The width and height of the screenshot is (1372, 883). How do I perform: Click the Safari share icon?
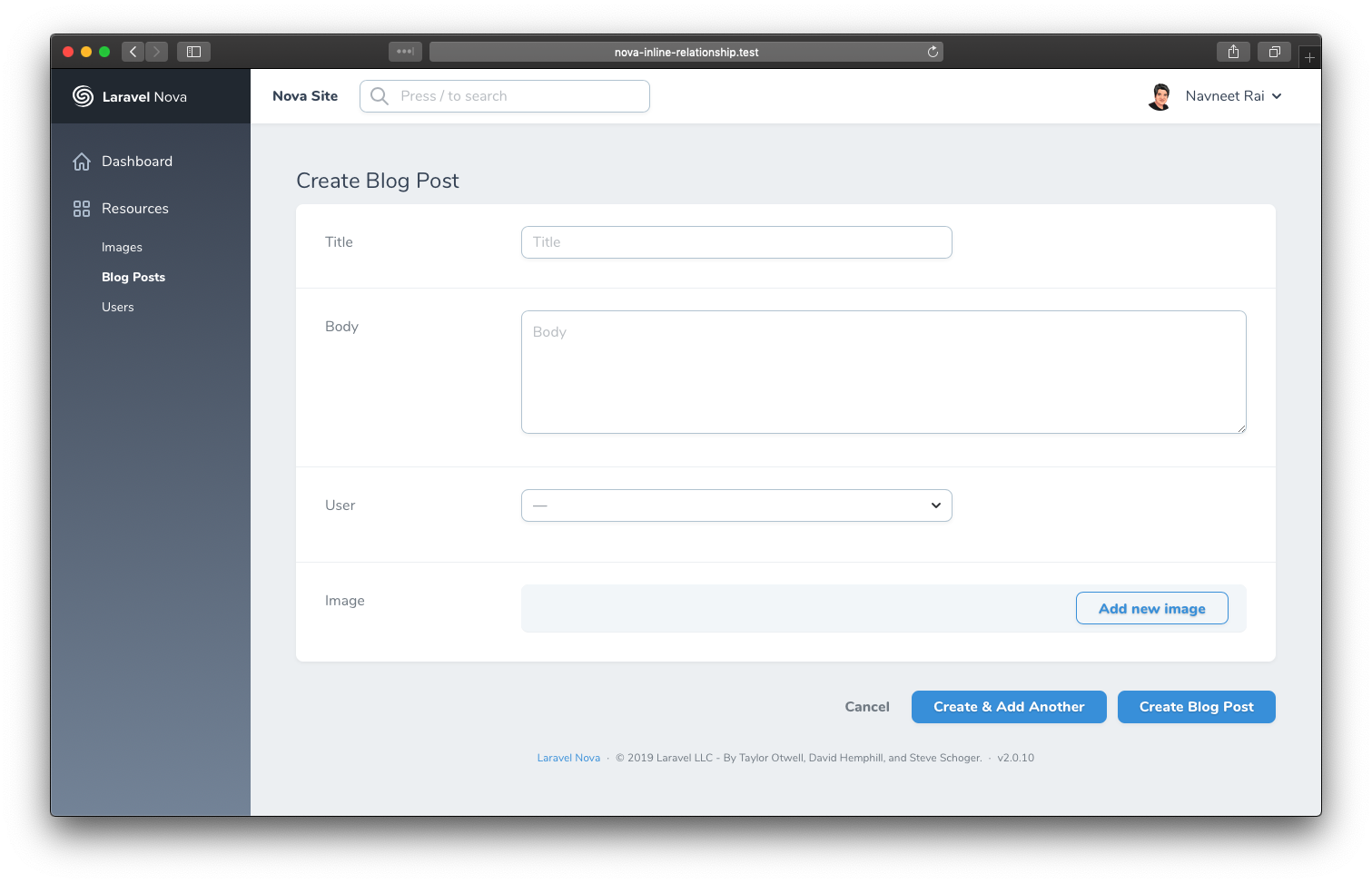[1232, 52]
